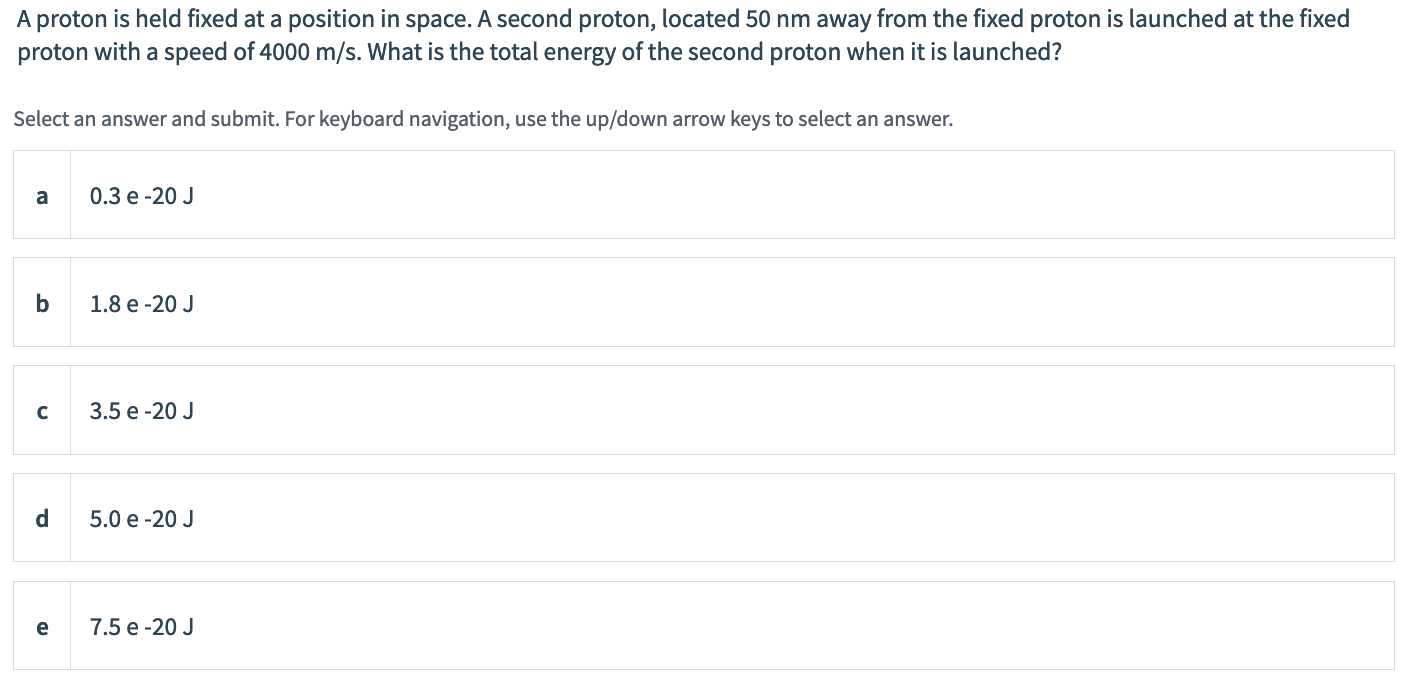Select answer option a, 0.3 e -20 J
The image size is (1416, 680).
[x=700, y=194]
